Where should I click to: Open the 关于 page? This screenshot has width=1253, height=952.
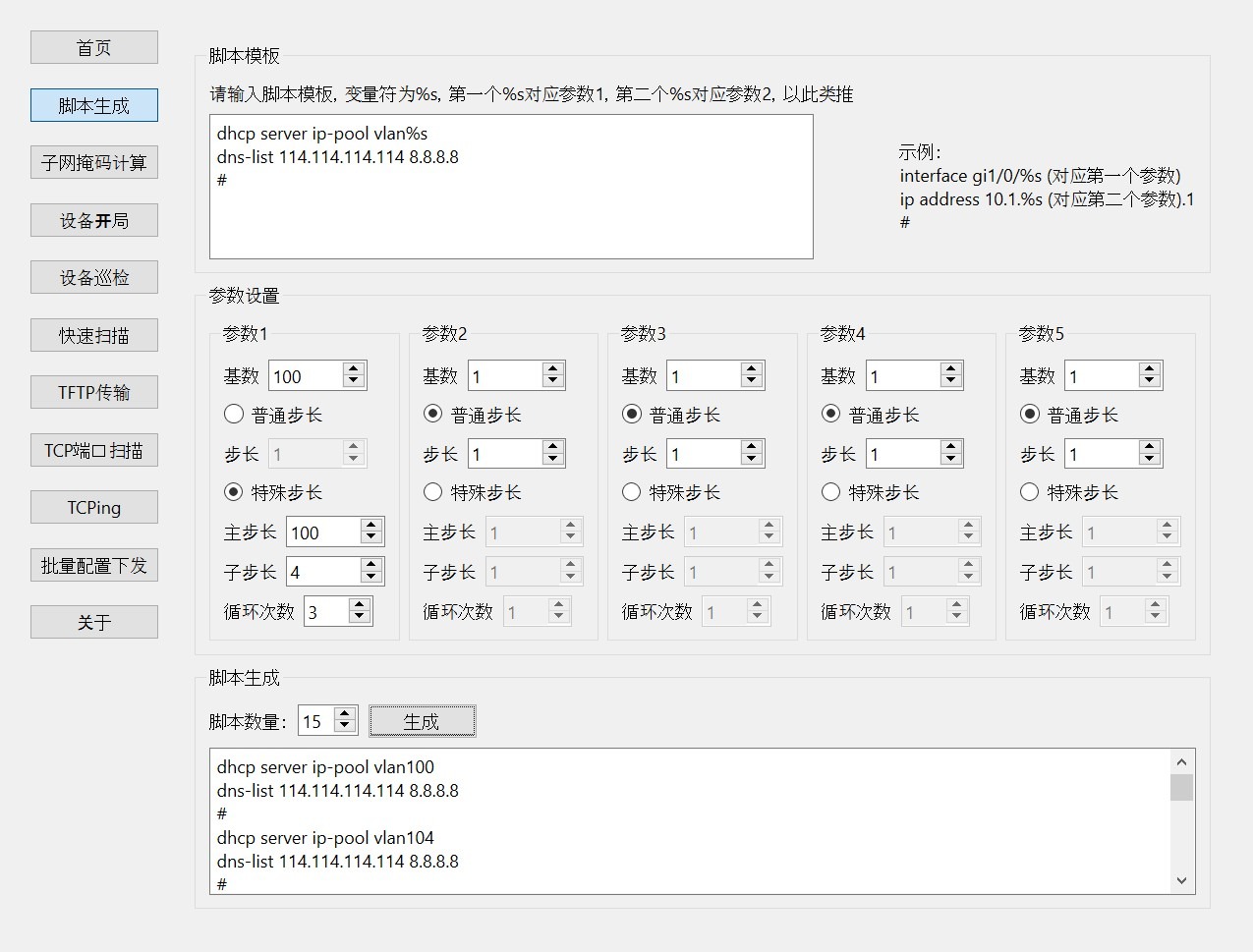pyautogui.click(x=94, y=623)
